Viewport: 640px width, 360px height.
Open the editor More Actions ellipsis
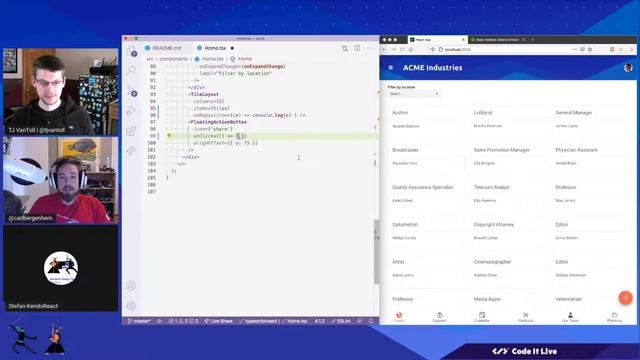point(369,48)
